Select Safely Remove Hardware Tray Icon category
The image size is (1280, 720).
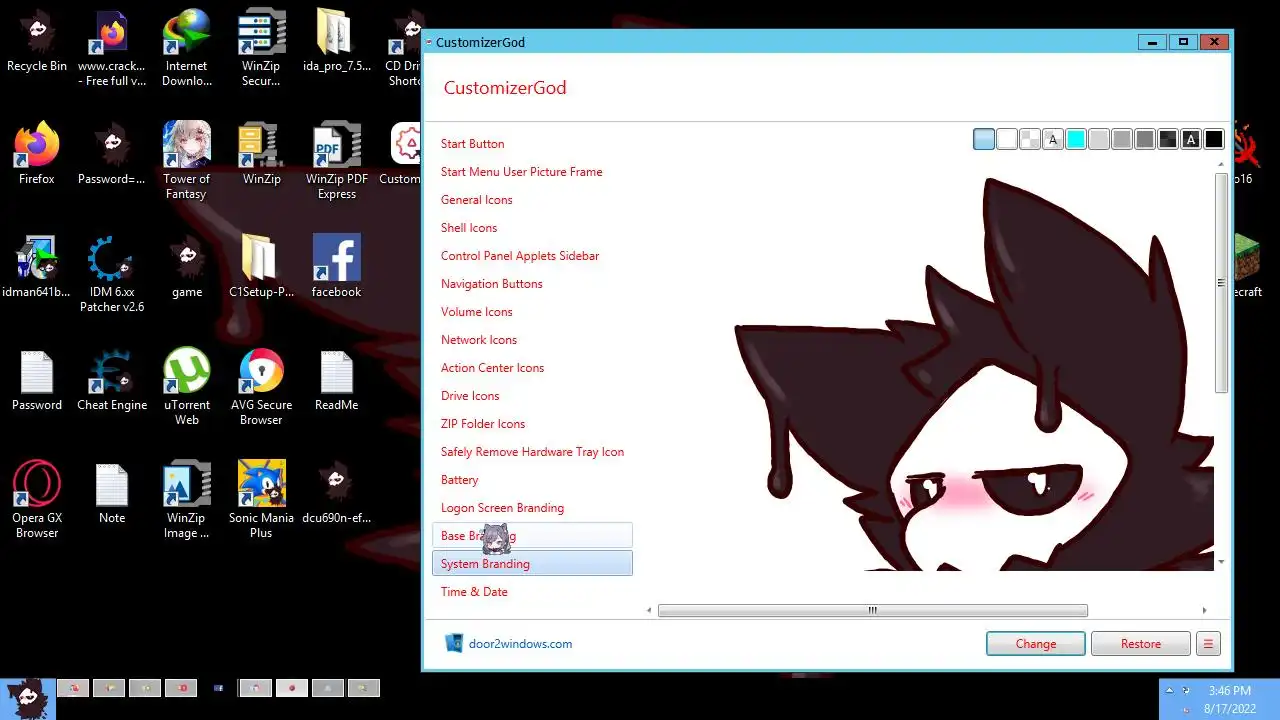(532, 452)
